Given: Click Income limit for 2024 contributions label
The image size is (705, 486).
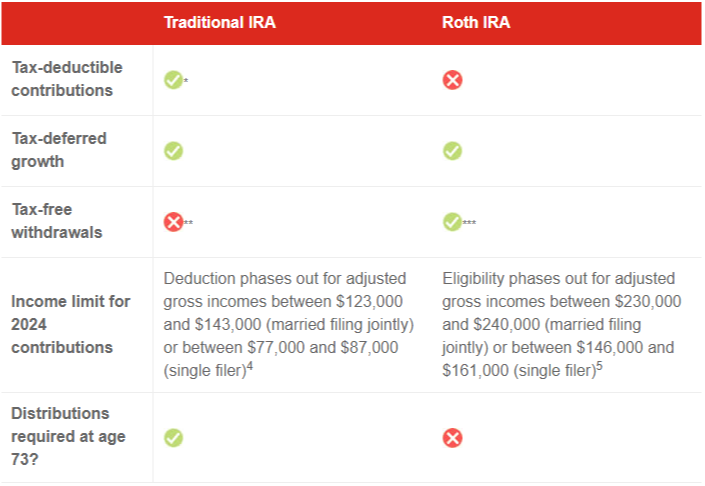Looking at the screenshot, I should pyautogui.click(x=71, y=324).
